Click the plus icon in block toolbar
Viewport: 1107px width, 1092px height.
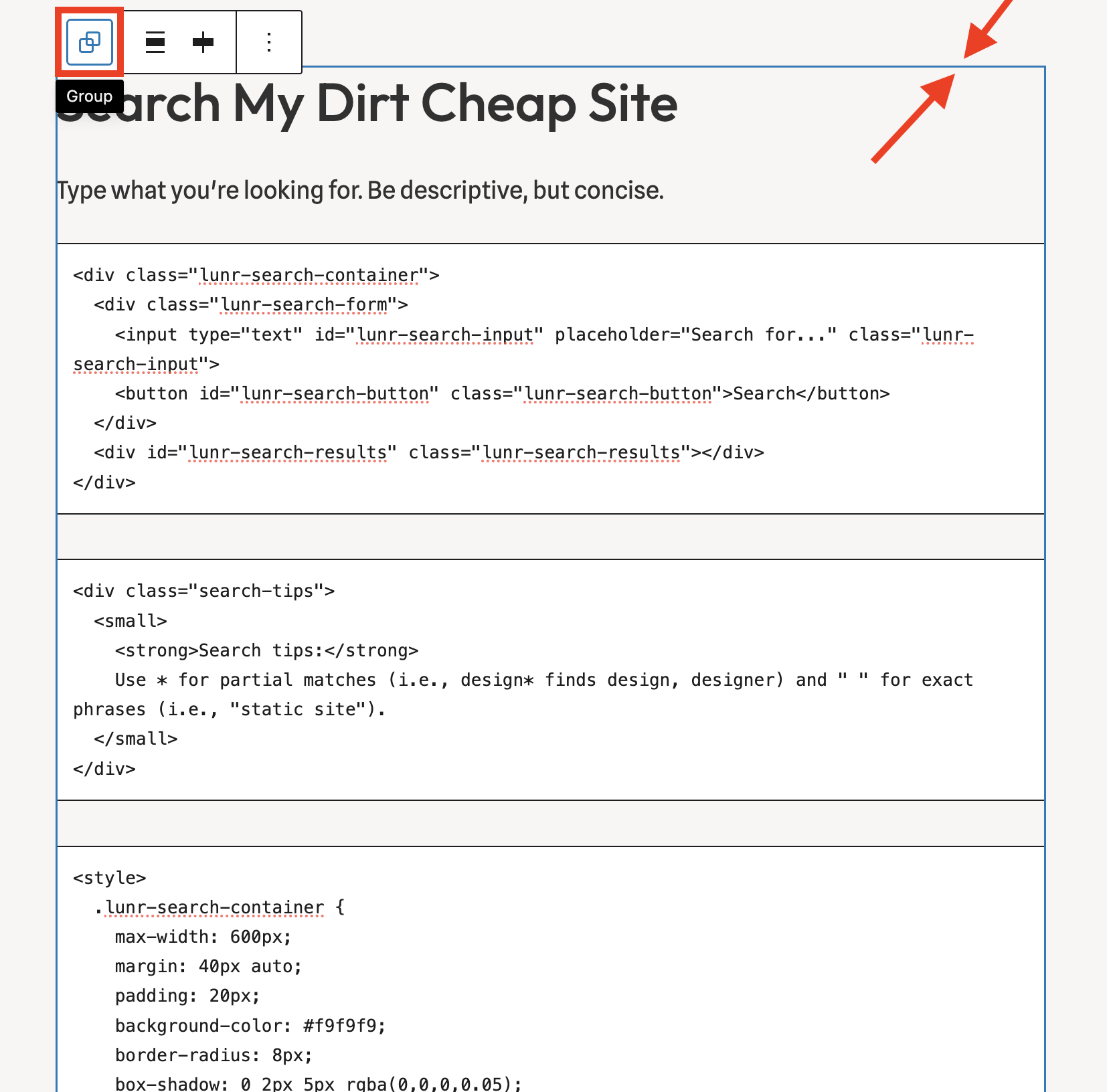click(x=202, y=42)
